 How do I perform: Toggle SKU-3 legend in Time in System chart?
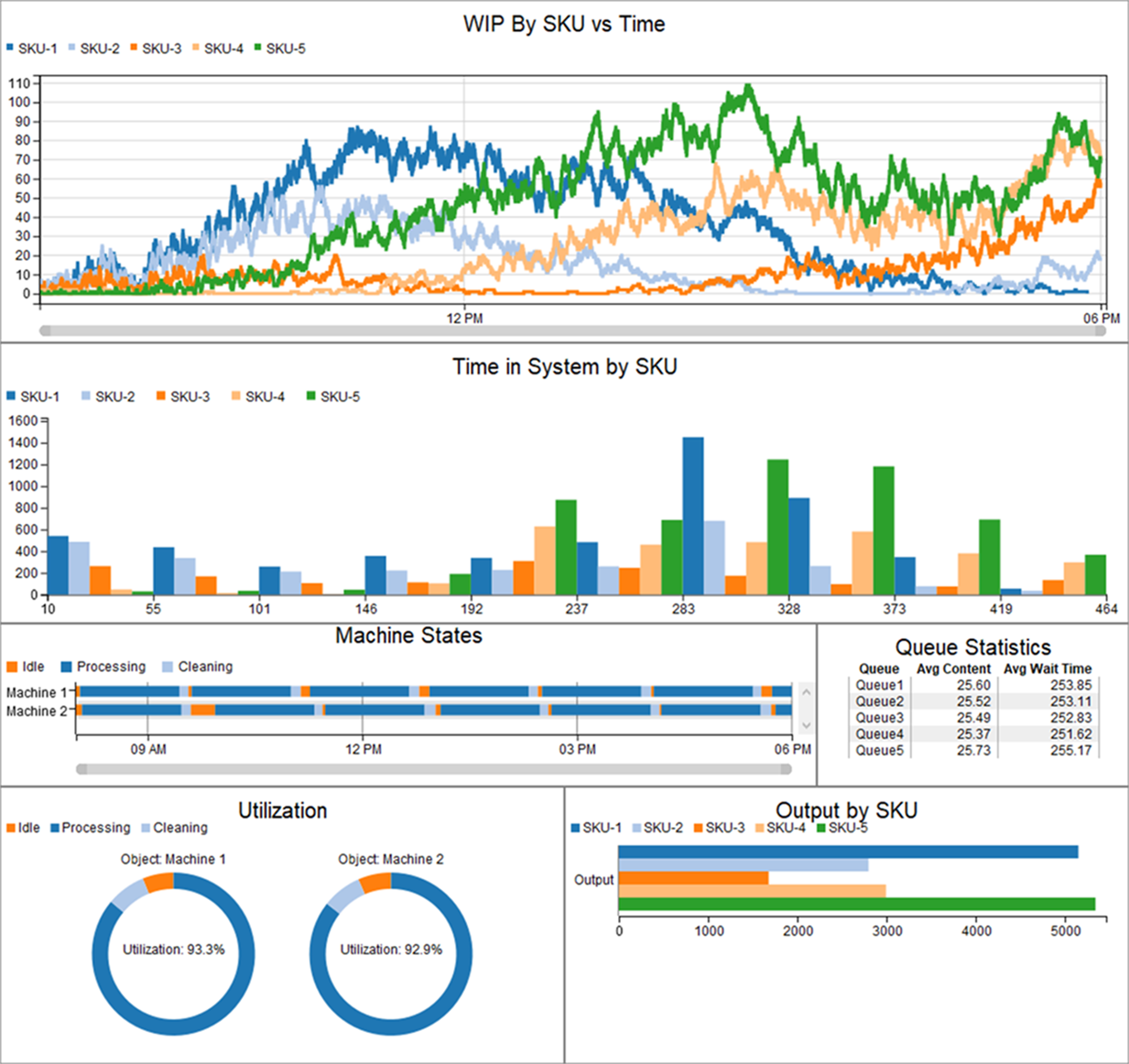(161, 396)
